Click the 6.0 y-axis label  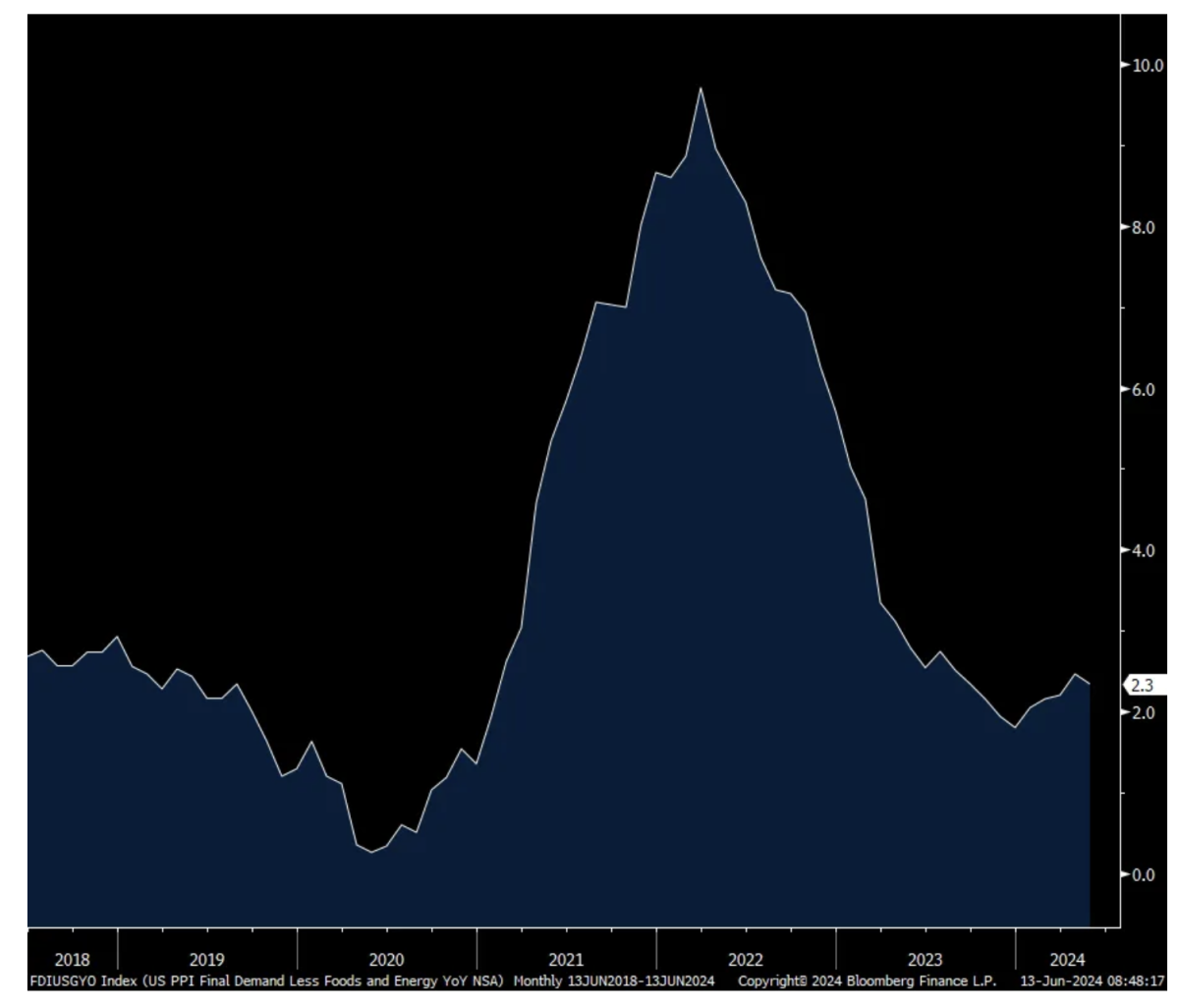click(1143, 390)
